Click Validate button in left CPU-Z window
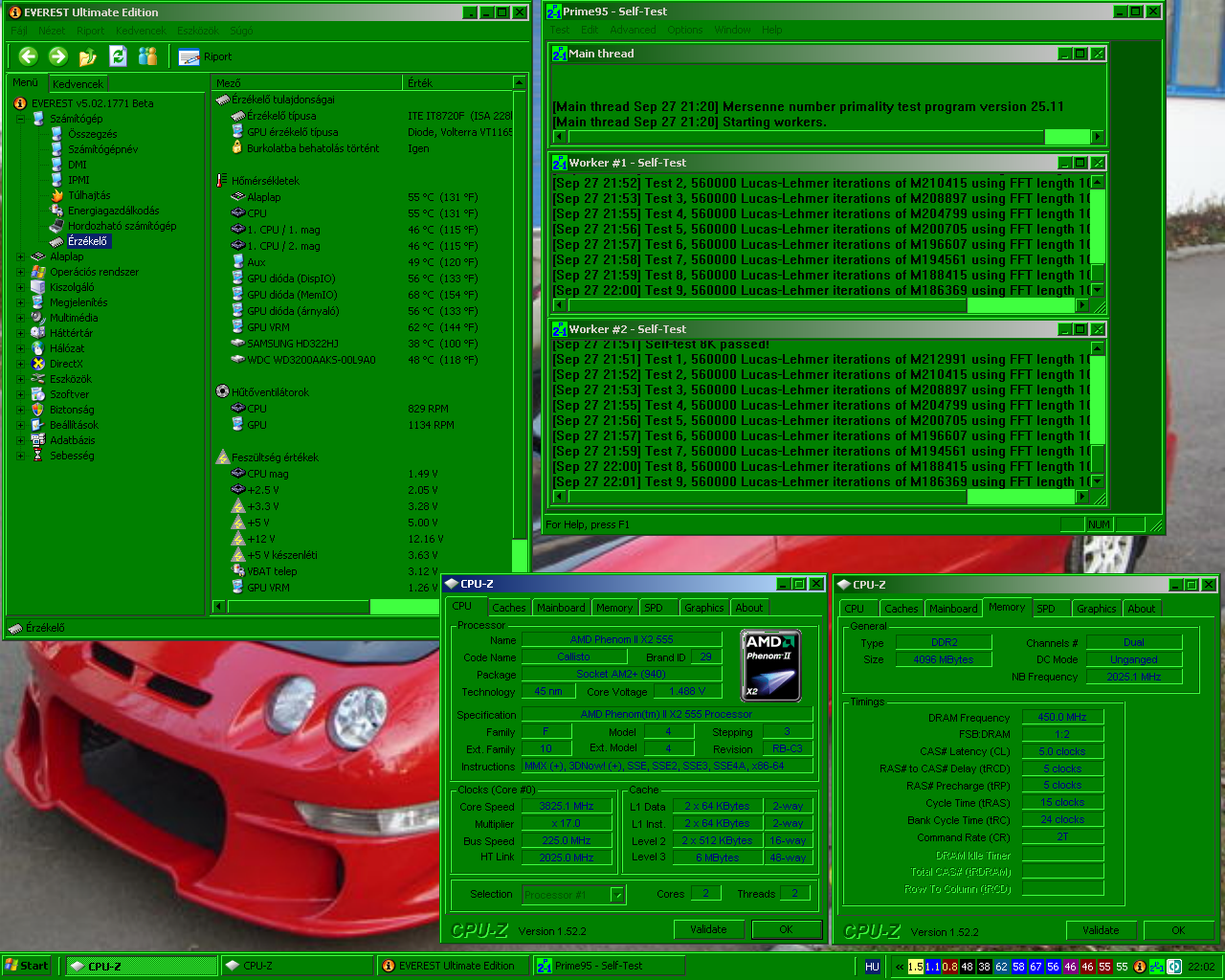The width and height of the screenshot is (1225, 980). [708, 929]
